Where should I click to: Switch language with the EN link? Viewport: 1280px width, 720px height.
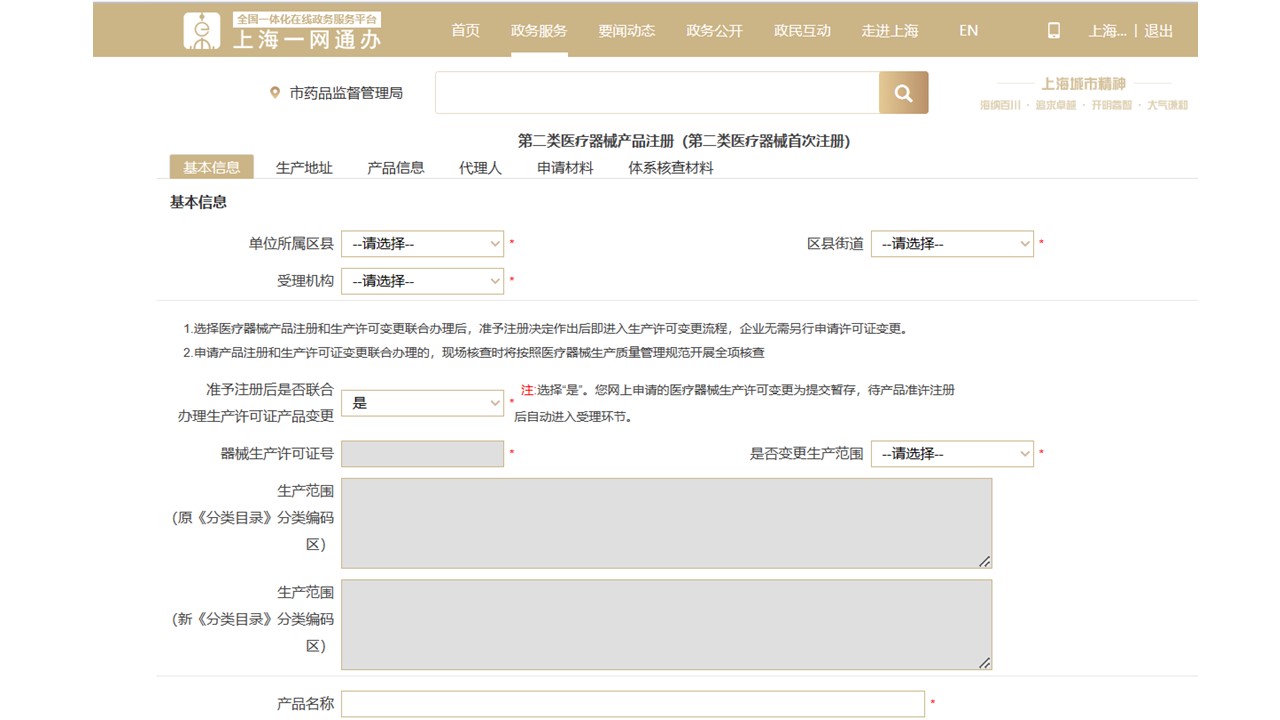968,31
